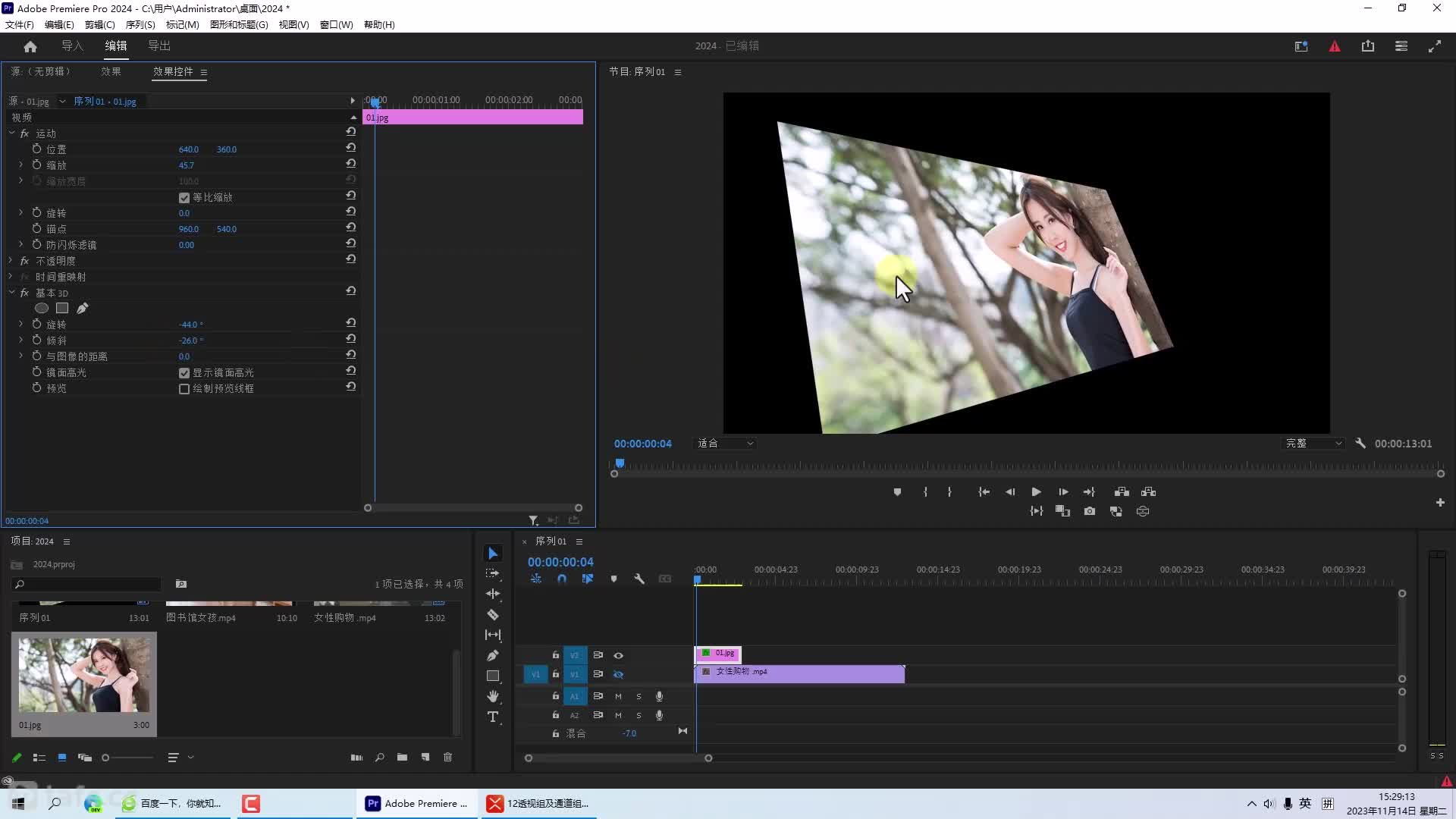Select the Slip tool

(493, 635)
